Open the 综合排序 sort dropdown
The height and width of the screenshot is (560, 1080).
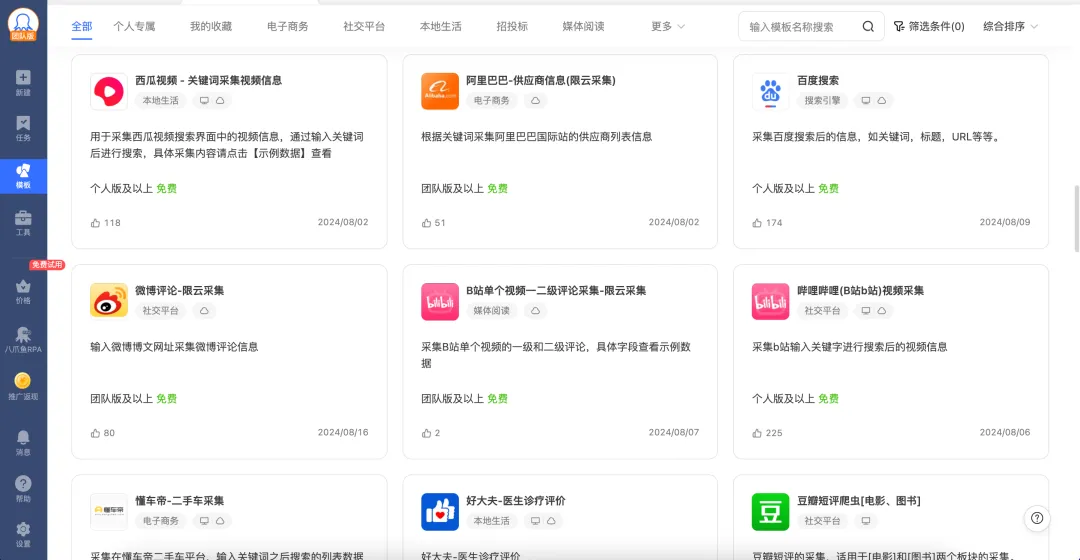pyautogui.click(x=1010, y=26)
